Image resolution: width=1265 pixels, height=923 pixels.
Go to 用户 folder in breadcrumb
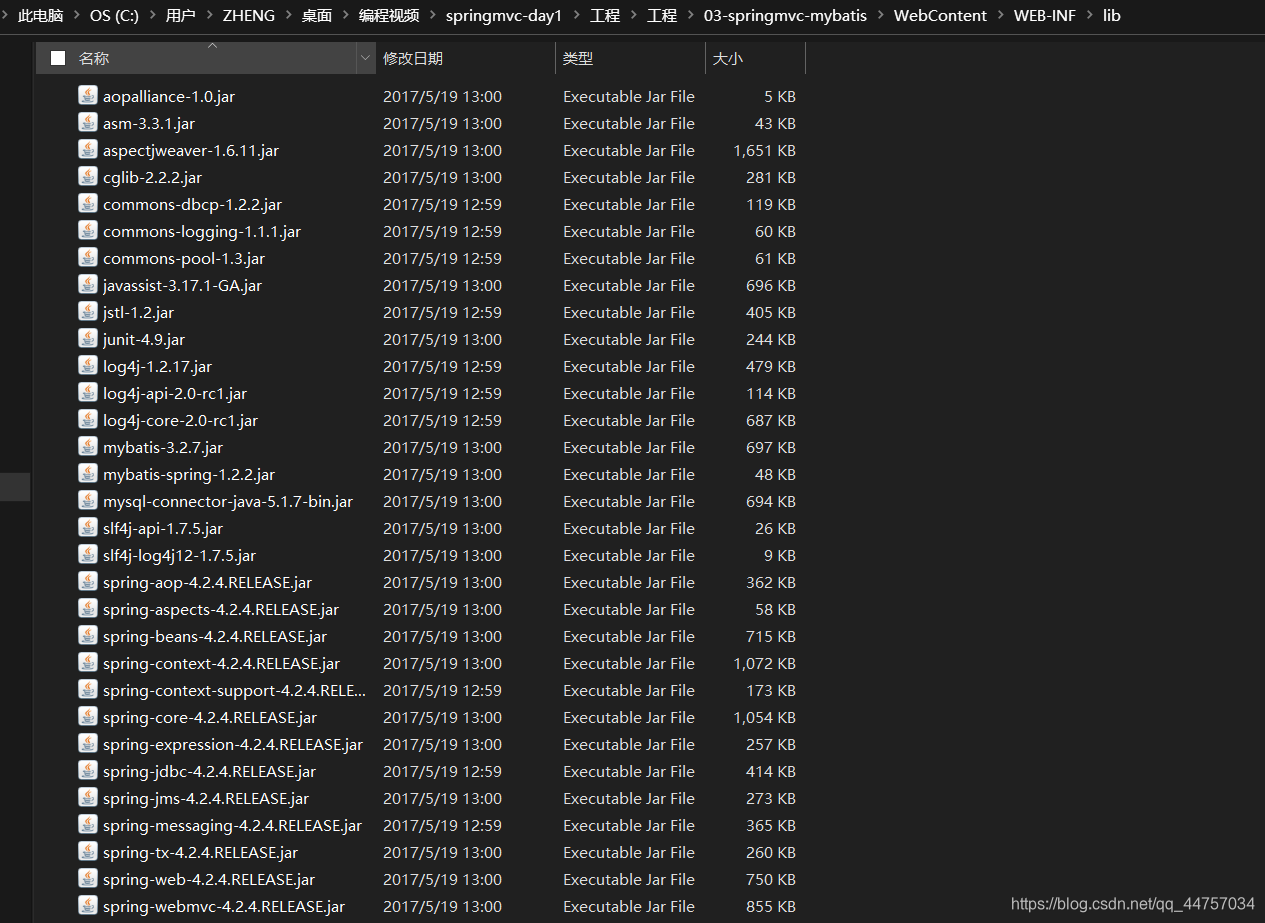point(180,15)
